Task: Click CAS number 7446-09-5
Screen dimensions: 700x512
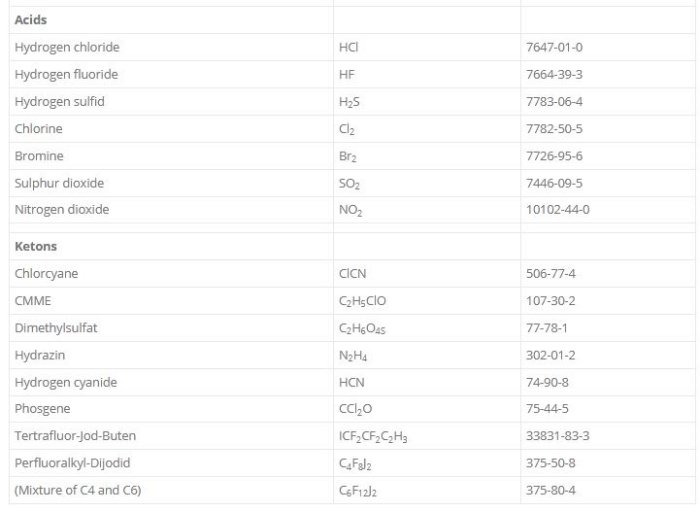Action: tap(554, 183)
